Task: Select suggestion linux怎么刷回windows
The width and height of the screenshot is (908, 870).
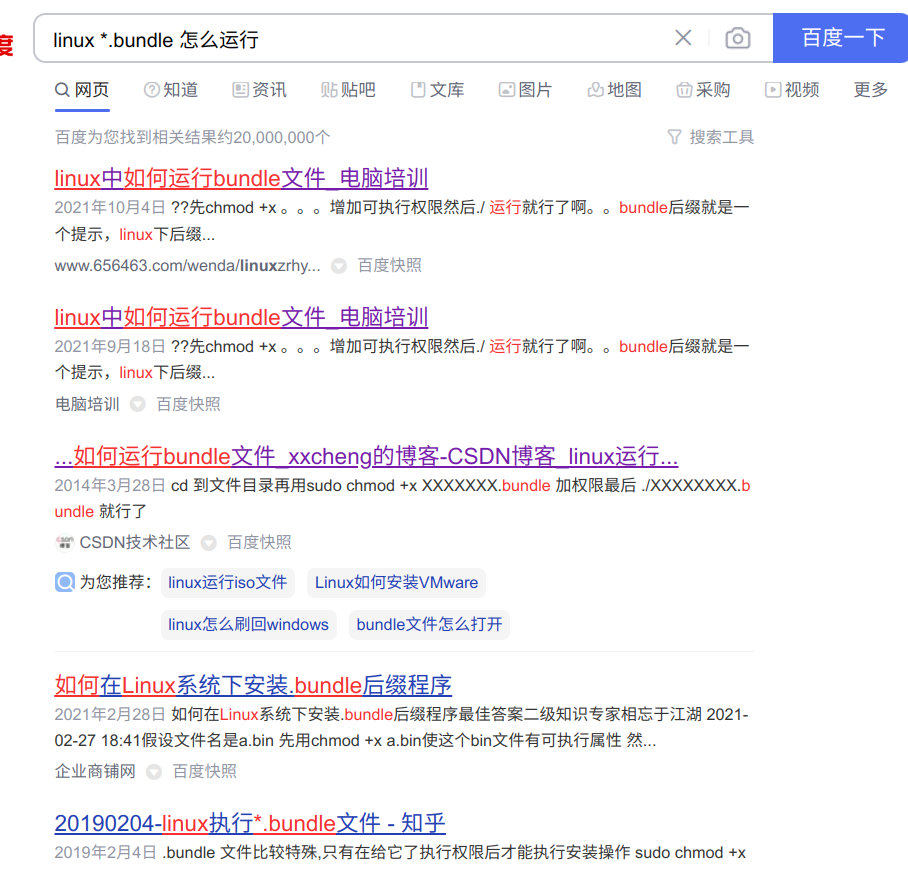Action: [x=248, y=624]
